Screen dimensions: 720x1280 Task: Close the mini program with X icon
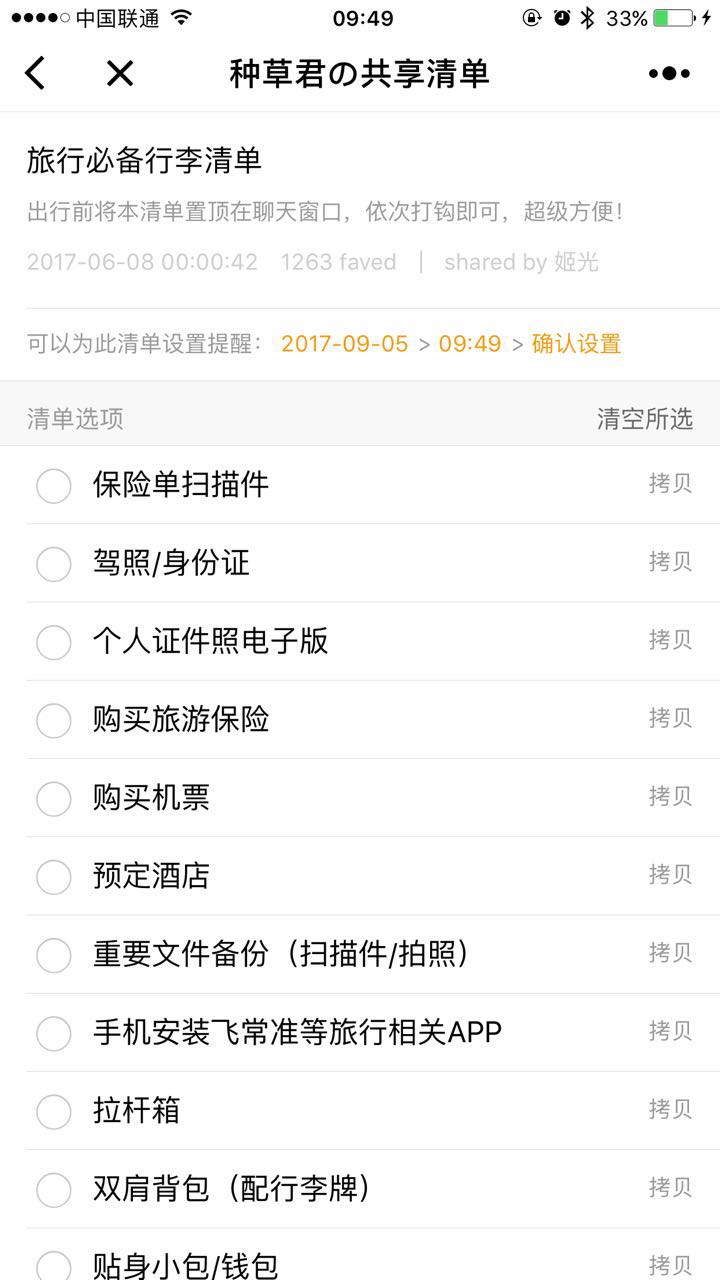pos(120,73)
